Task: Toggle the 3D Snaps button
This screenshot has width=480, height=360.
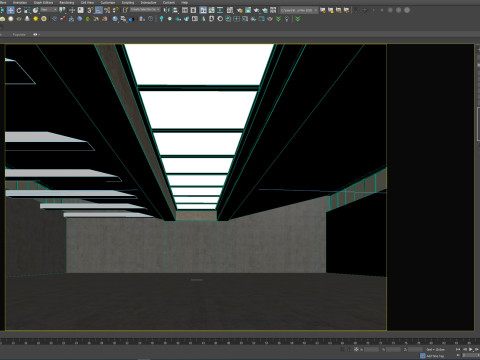Action: click(x=90, y=10)
